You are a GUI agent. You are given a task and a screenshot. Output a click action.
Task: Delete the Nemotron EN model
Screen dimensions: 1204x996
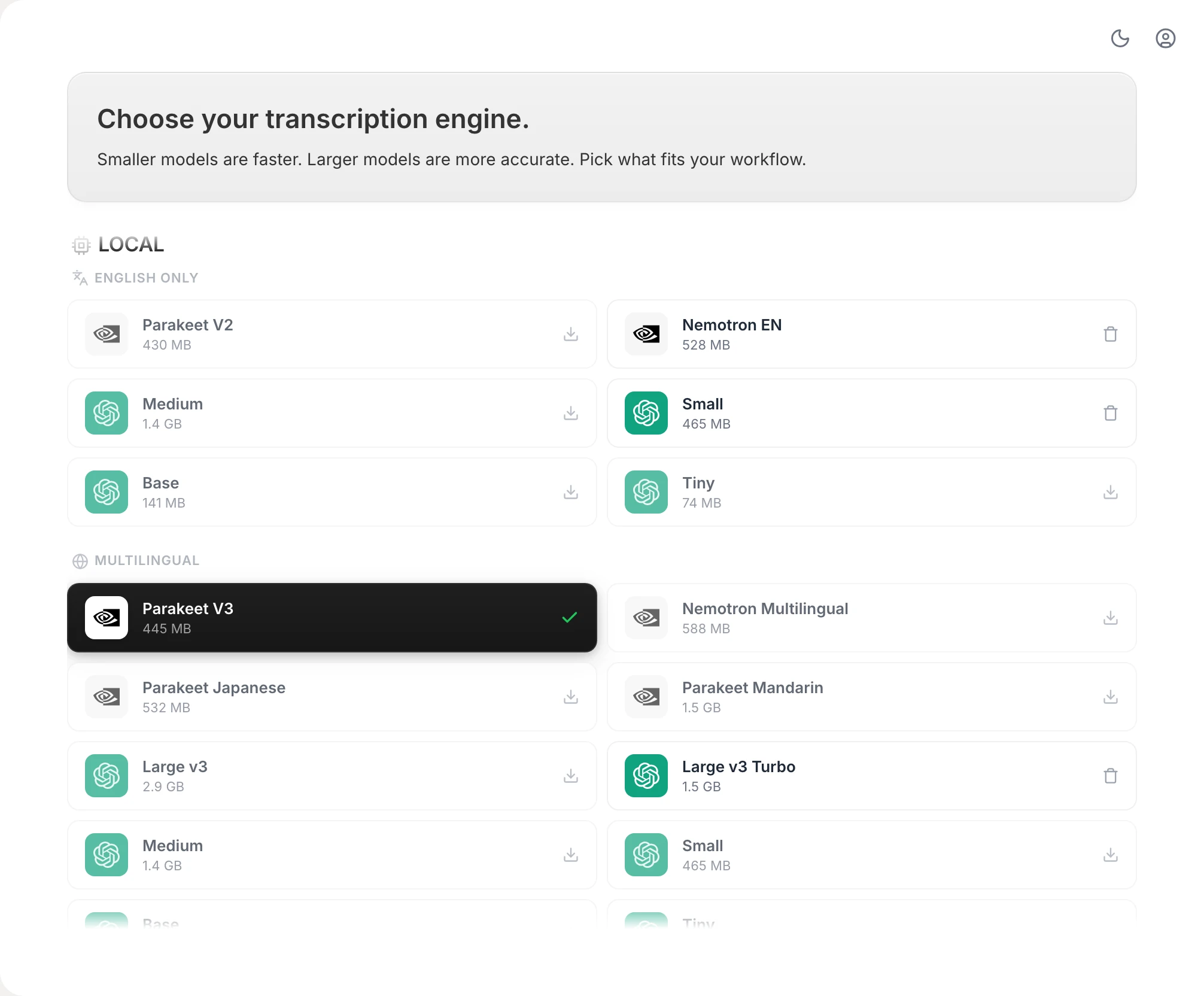[1111, 334]
